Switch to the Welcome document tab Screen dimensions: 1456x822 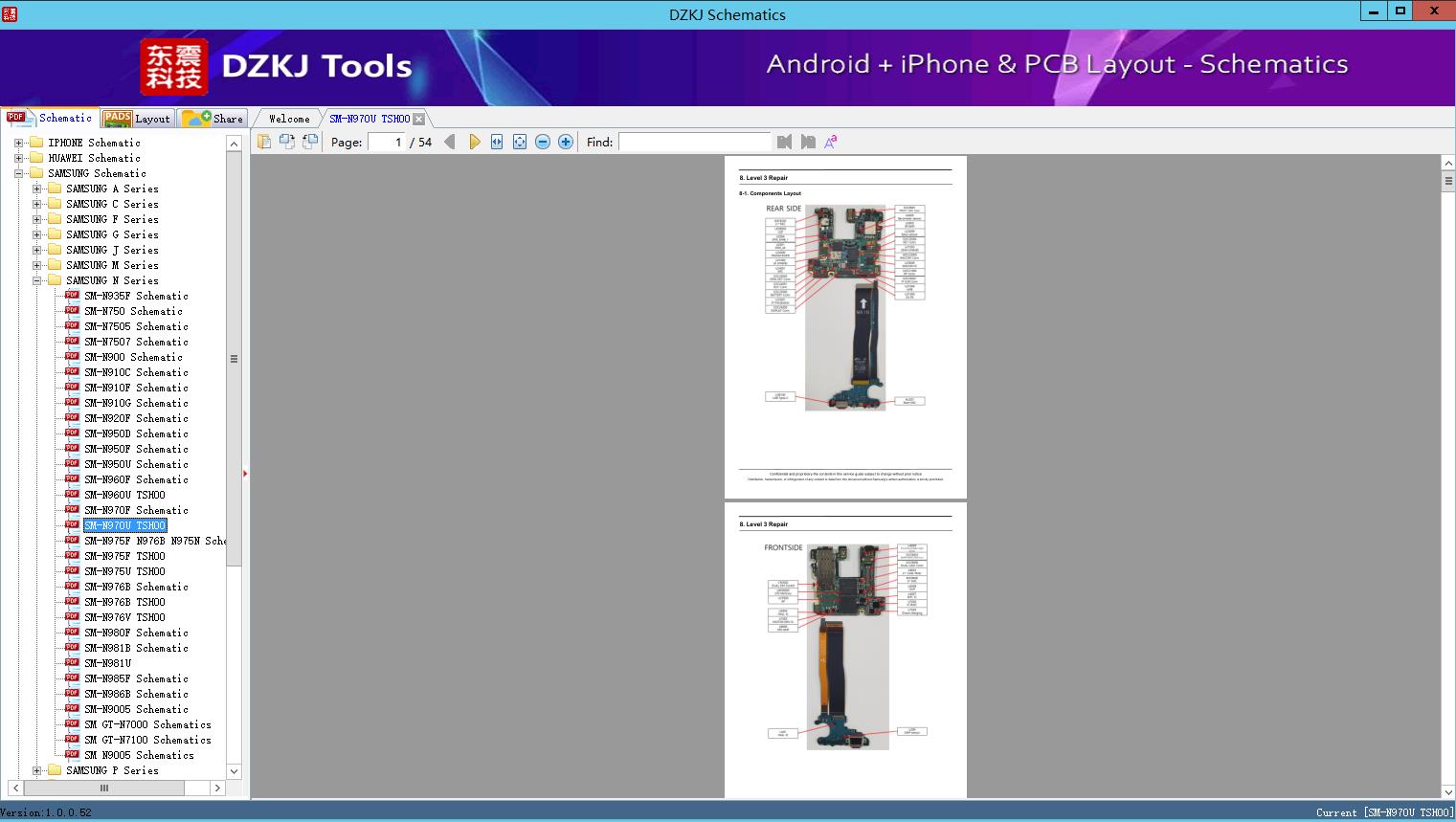coord(289,119)
